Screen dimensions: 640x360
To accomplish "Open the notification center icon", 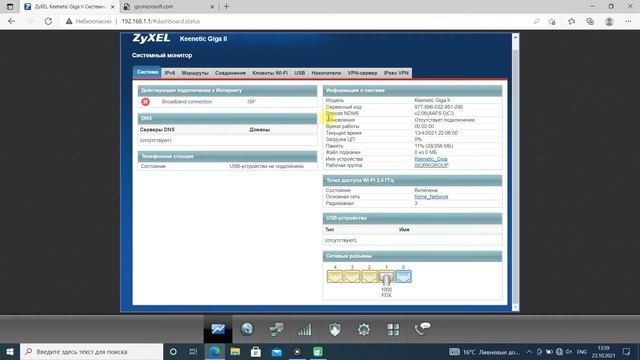I will point(627,351).
